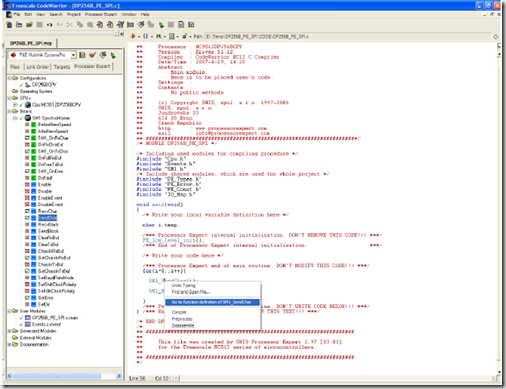Open the markers M popup in editor toolbar
The width and height of the screenshot is (506, 389).
click(159, 36)
